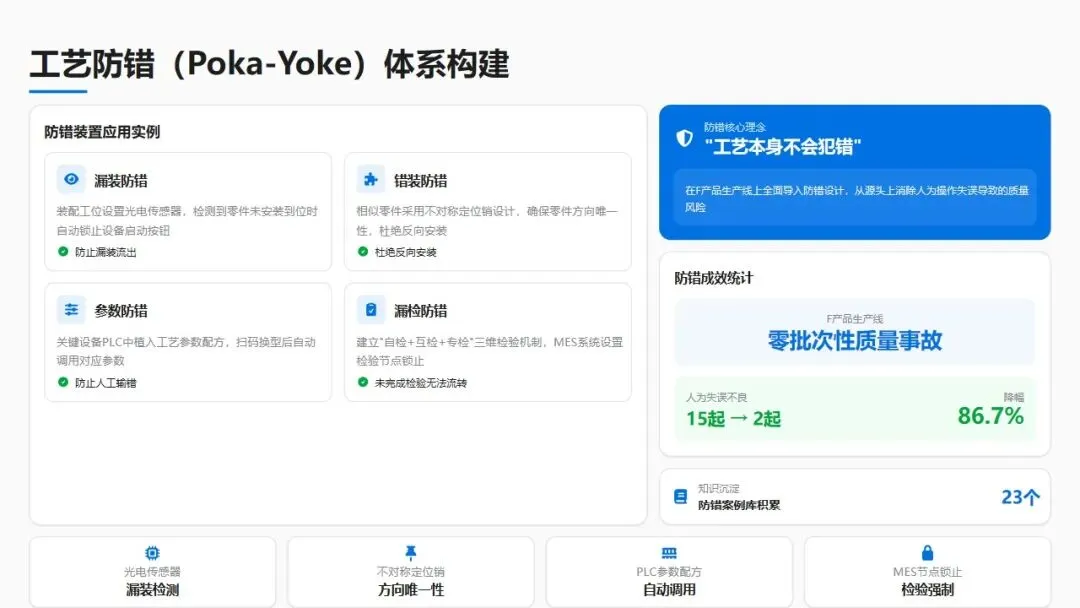1080x608 pixels.
Task: Click the 人为失误不良 label
Action: pos(716,397)
